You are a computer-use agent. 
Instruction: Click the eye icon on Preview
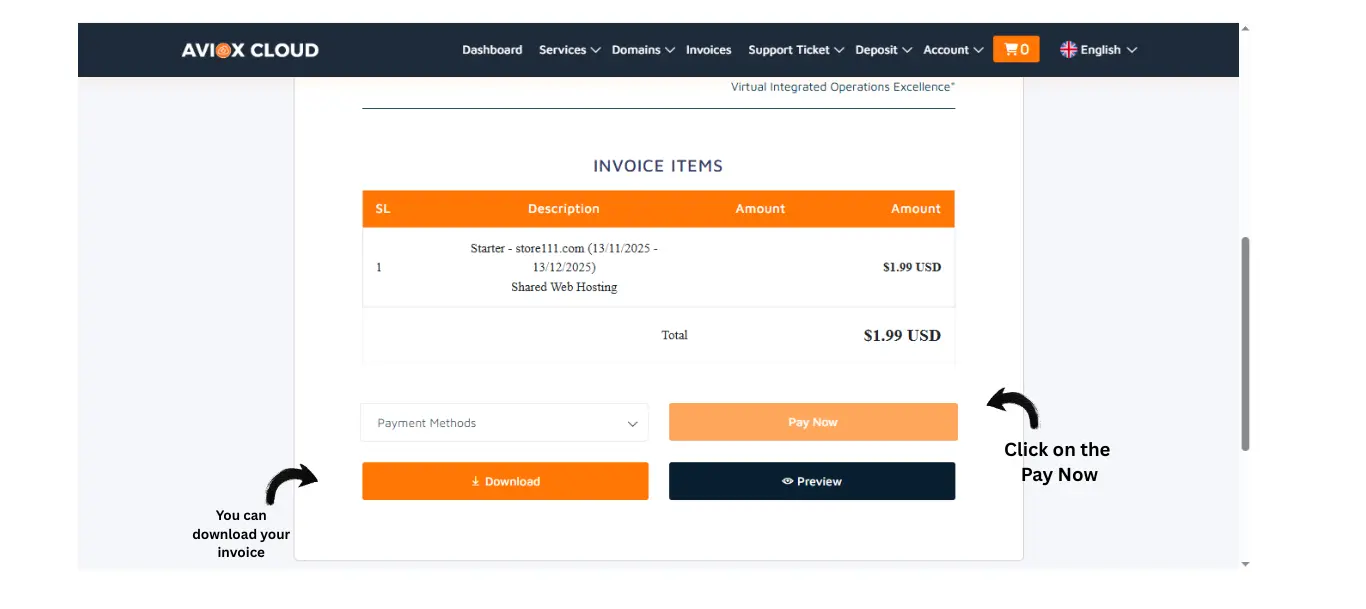point(787,482)
